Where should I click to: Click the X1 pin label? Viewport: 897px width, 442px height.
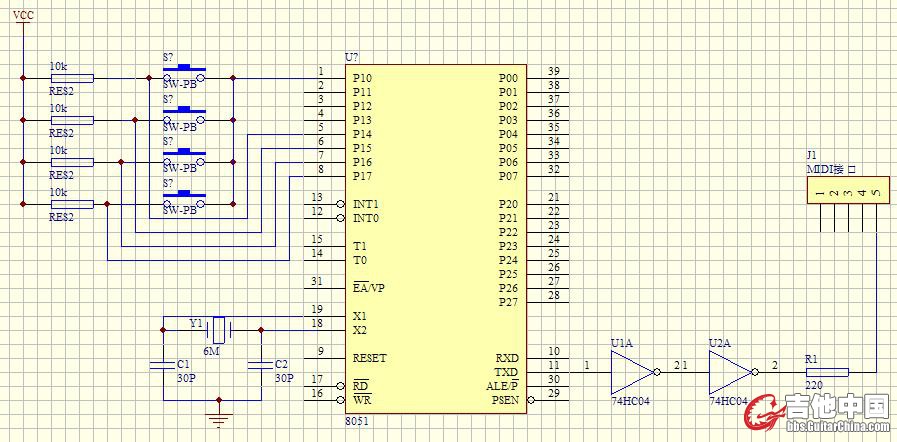pos(360,316)
